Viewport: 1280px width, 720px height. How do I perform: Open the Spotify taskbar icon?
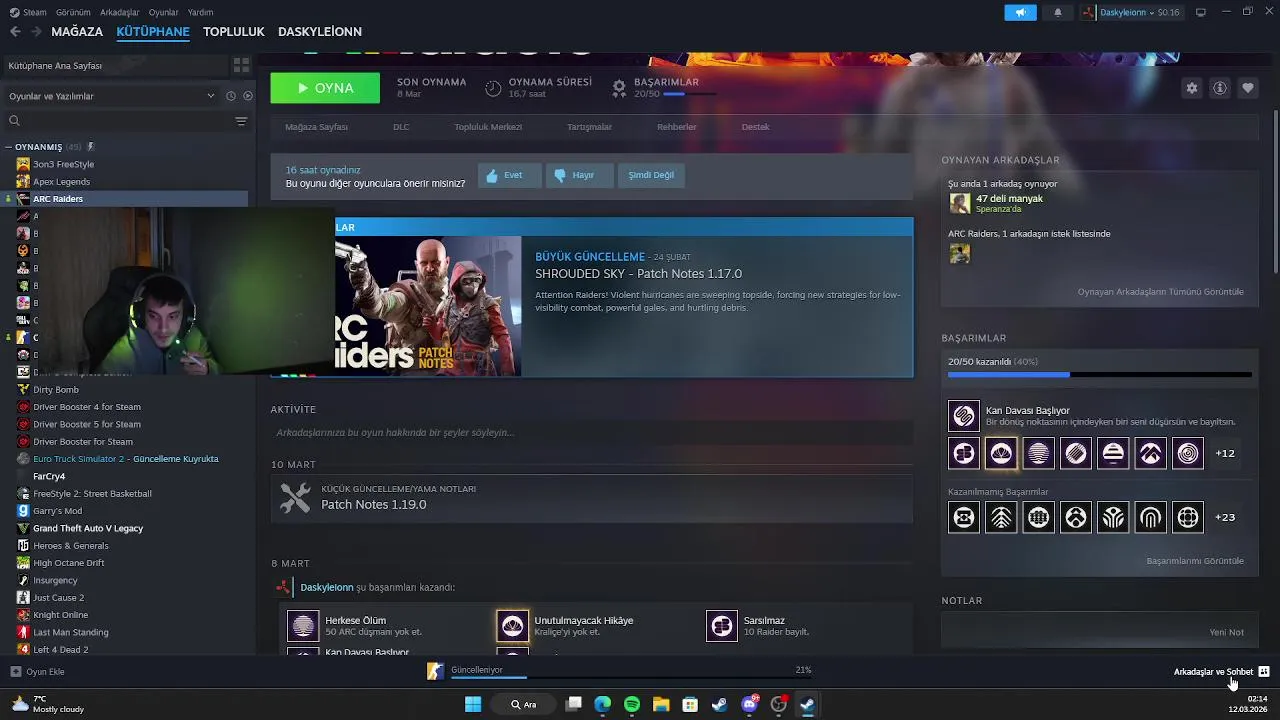632,704
